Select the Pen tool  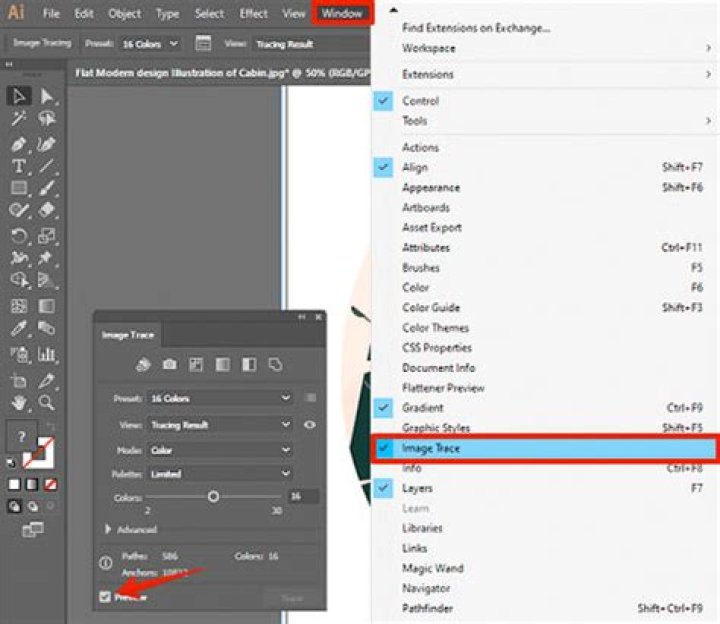(19, 144)
